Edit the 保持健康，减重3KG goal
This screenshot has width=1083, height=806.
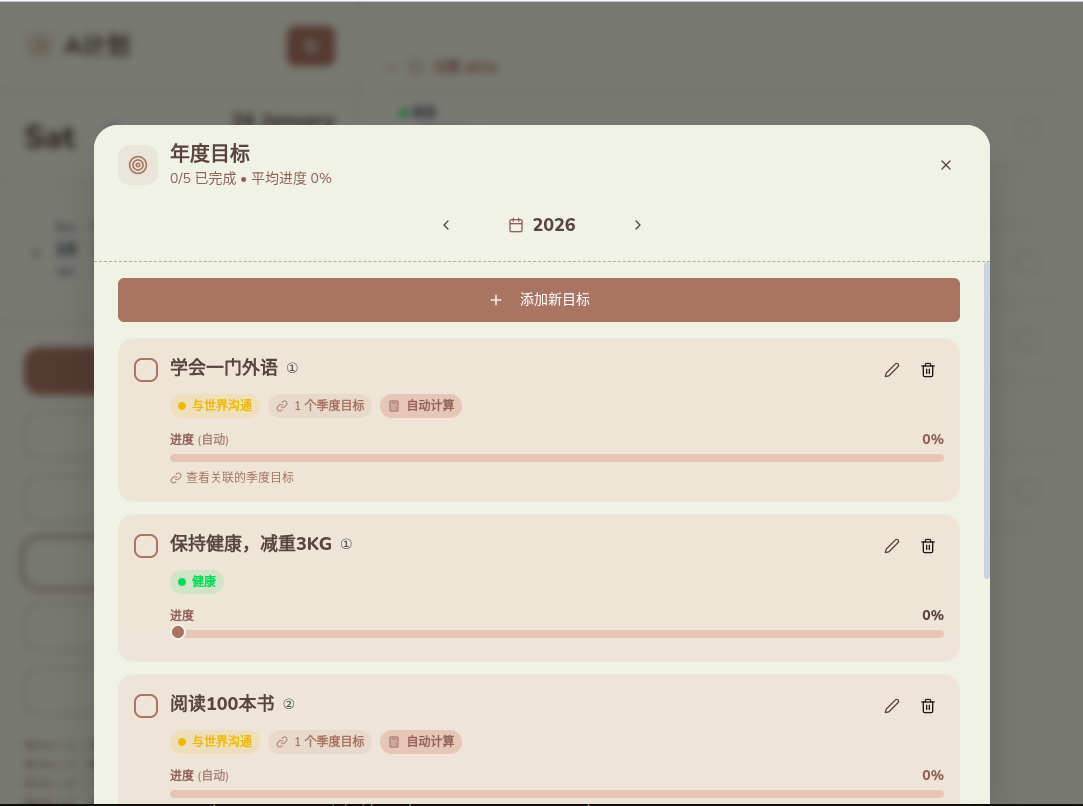click(x=892, y=546)
